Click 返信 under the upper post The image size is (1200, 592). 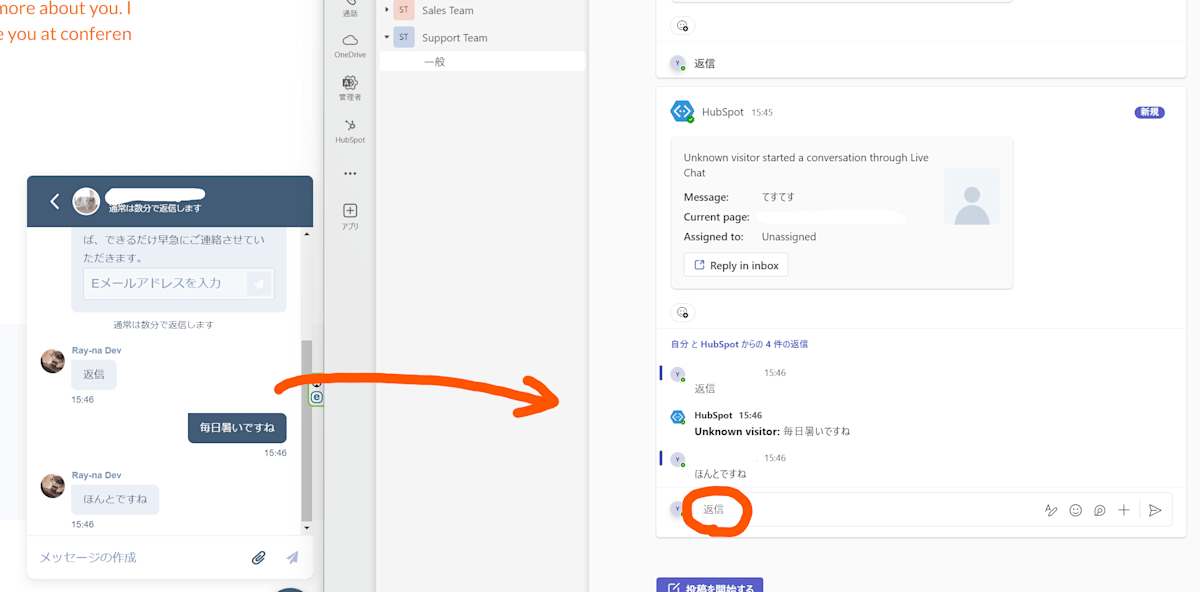(x=705, y=63)
